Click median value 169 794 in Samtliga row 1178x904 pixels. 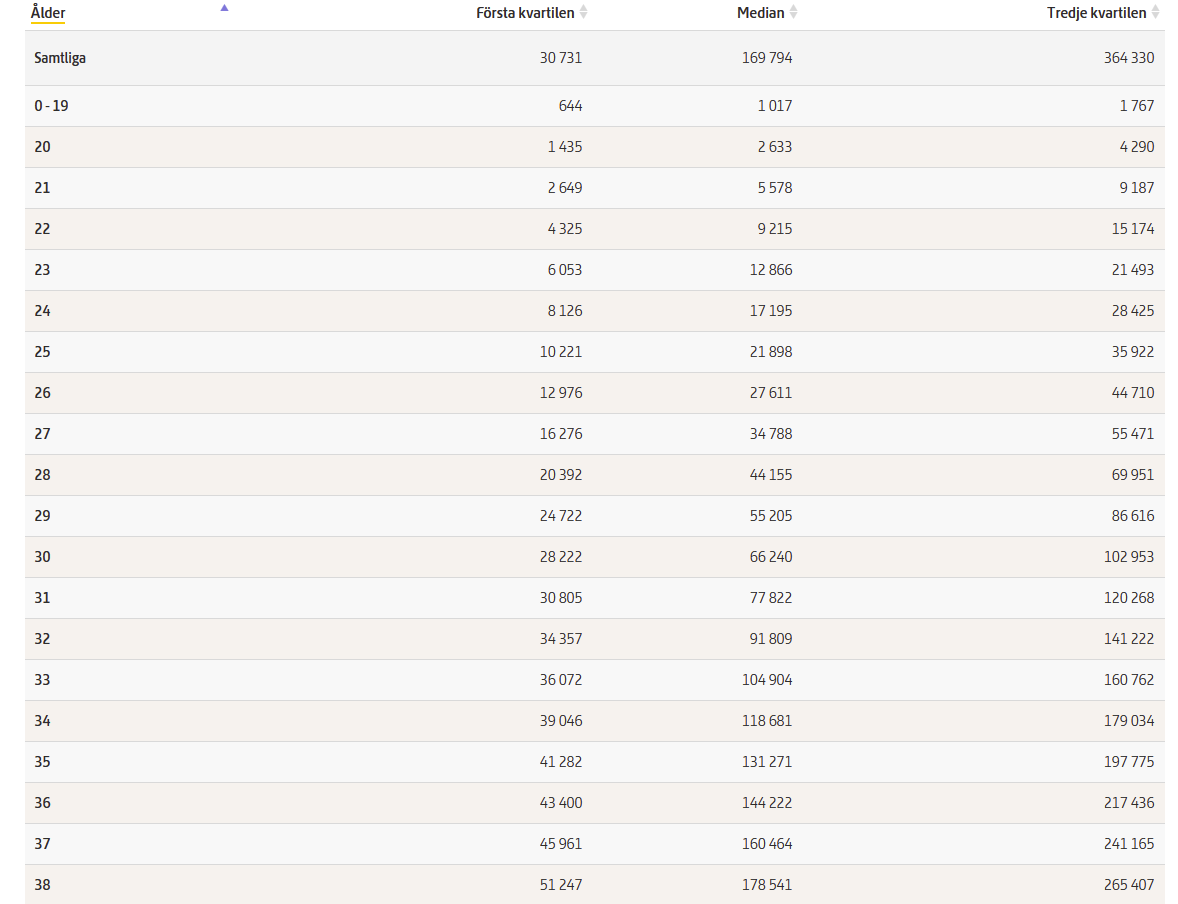click(766, 58)
